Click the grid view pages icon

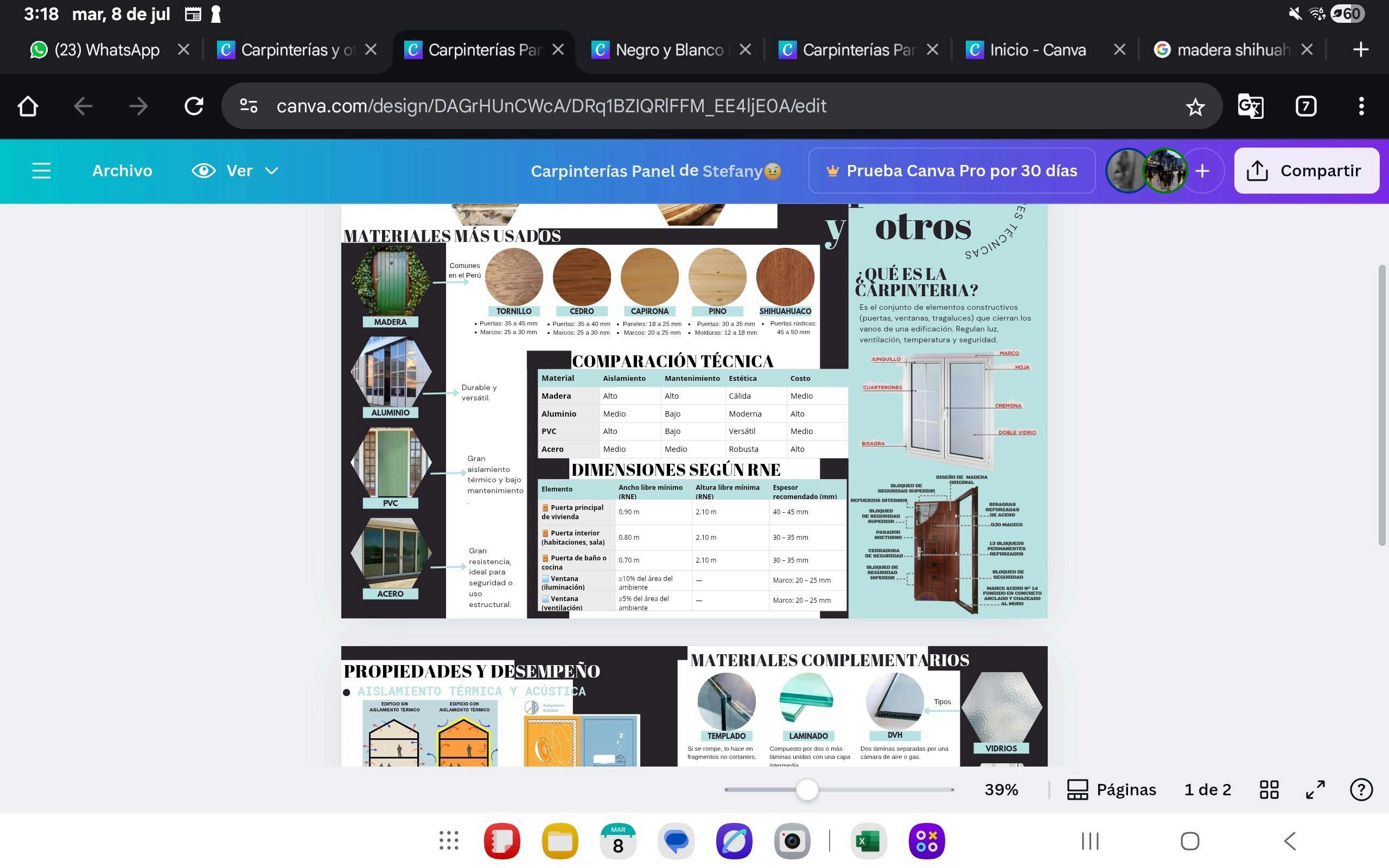tap(1269, 789)
